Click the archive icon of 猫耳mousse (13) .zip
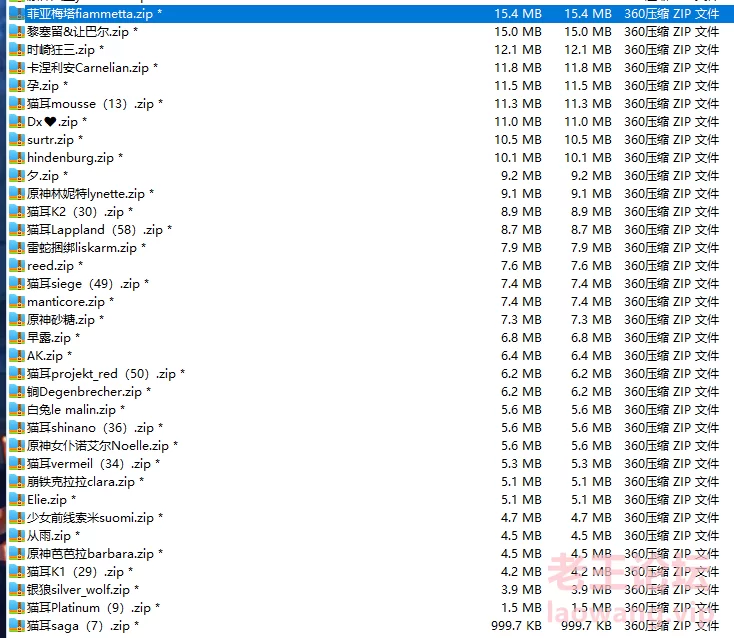This screenshot has height=638, width=734. [17, 104]
